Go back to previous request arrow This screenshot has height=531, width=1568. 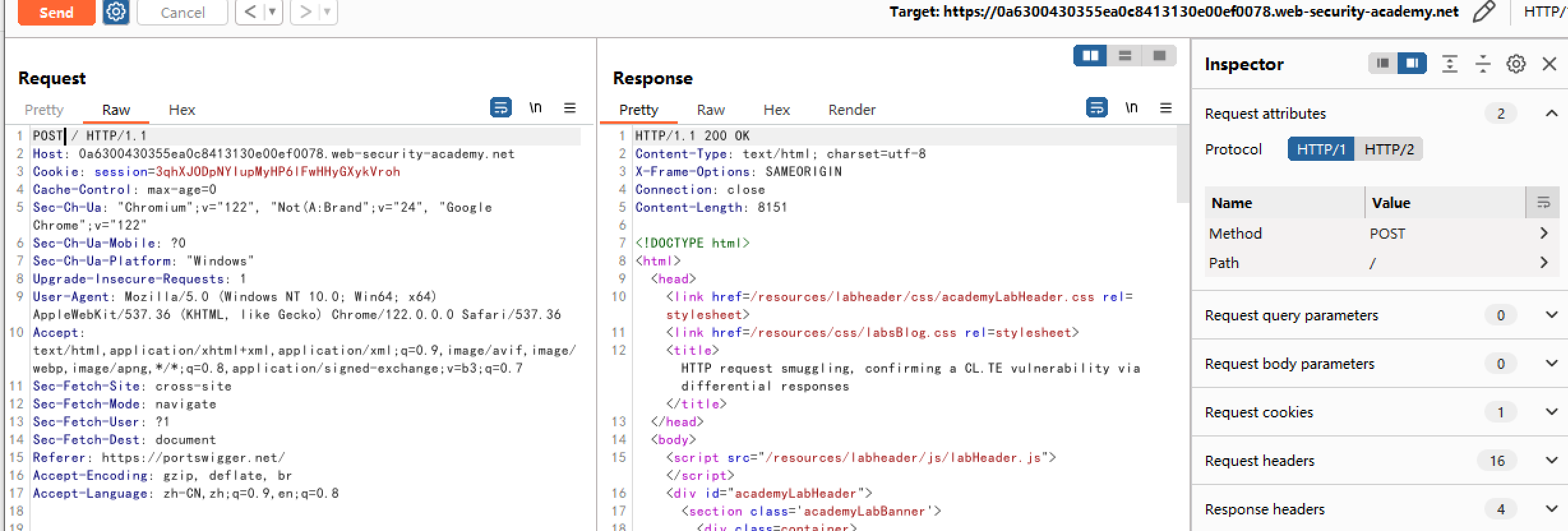pos(251,12)
